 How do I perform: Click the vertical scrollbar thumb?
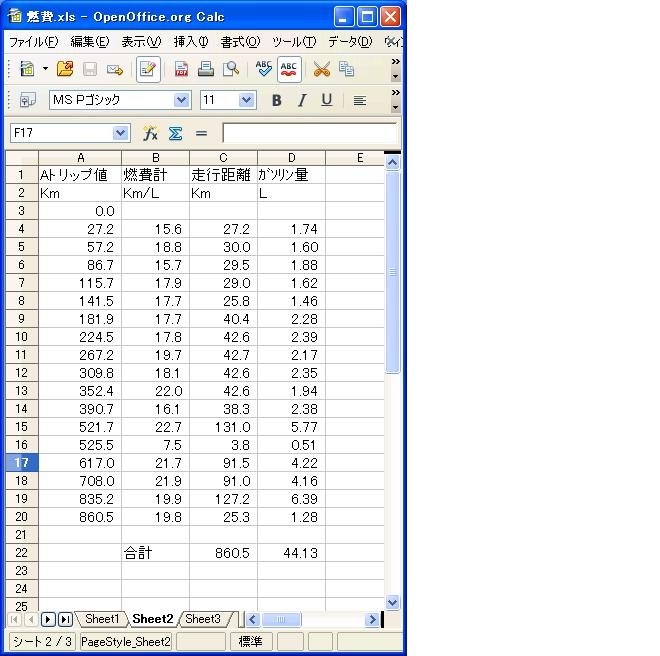click(392, 272)
